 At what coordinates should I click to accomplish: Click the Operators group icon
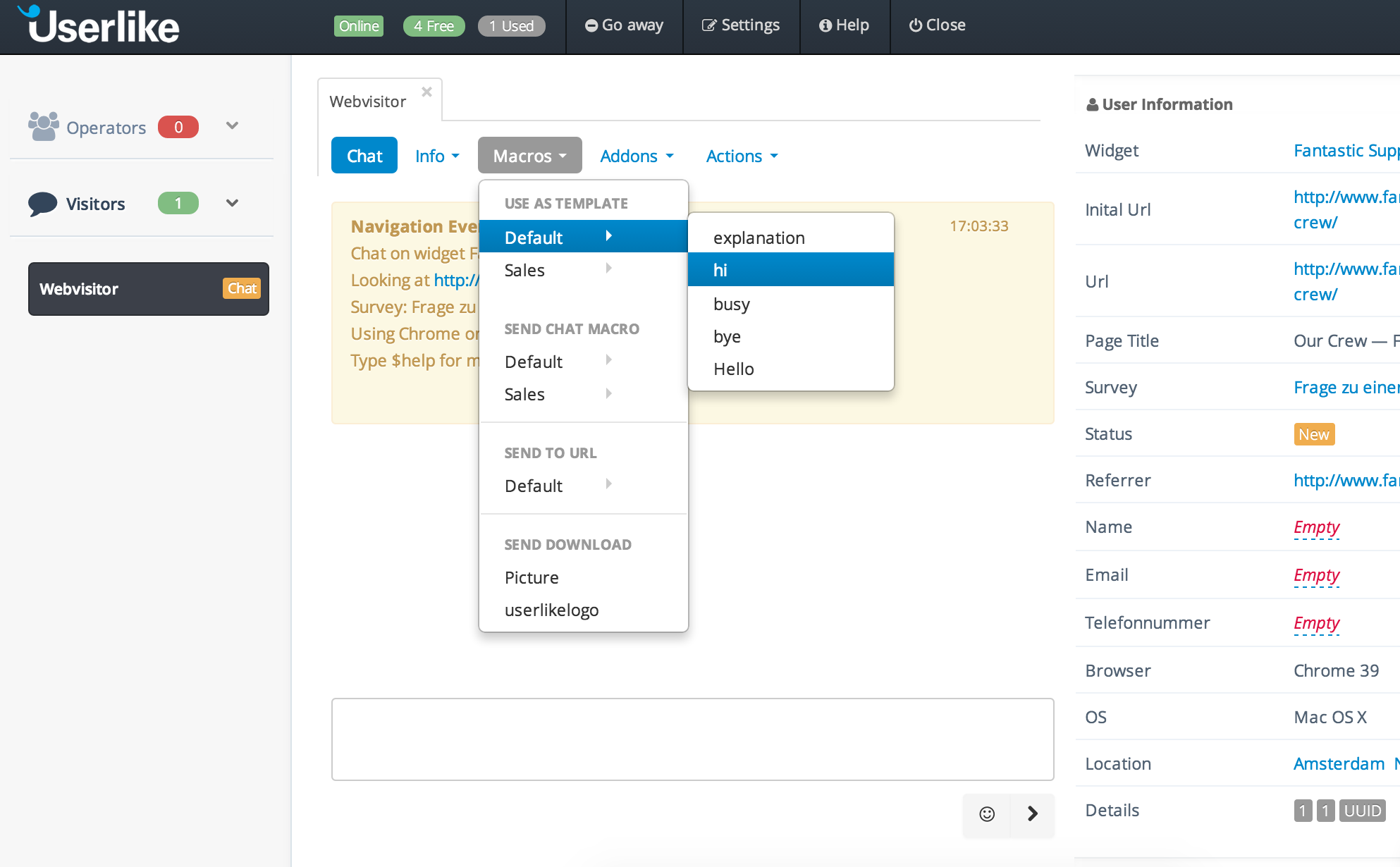point(43,127)
